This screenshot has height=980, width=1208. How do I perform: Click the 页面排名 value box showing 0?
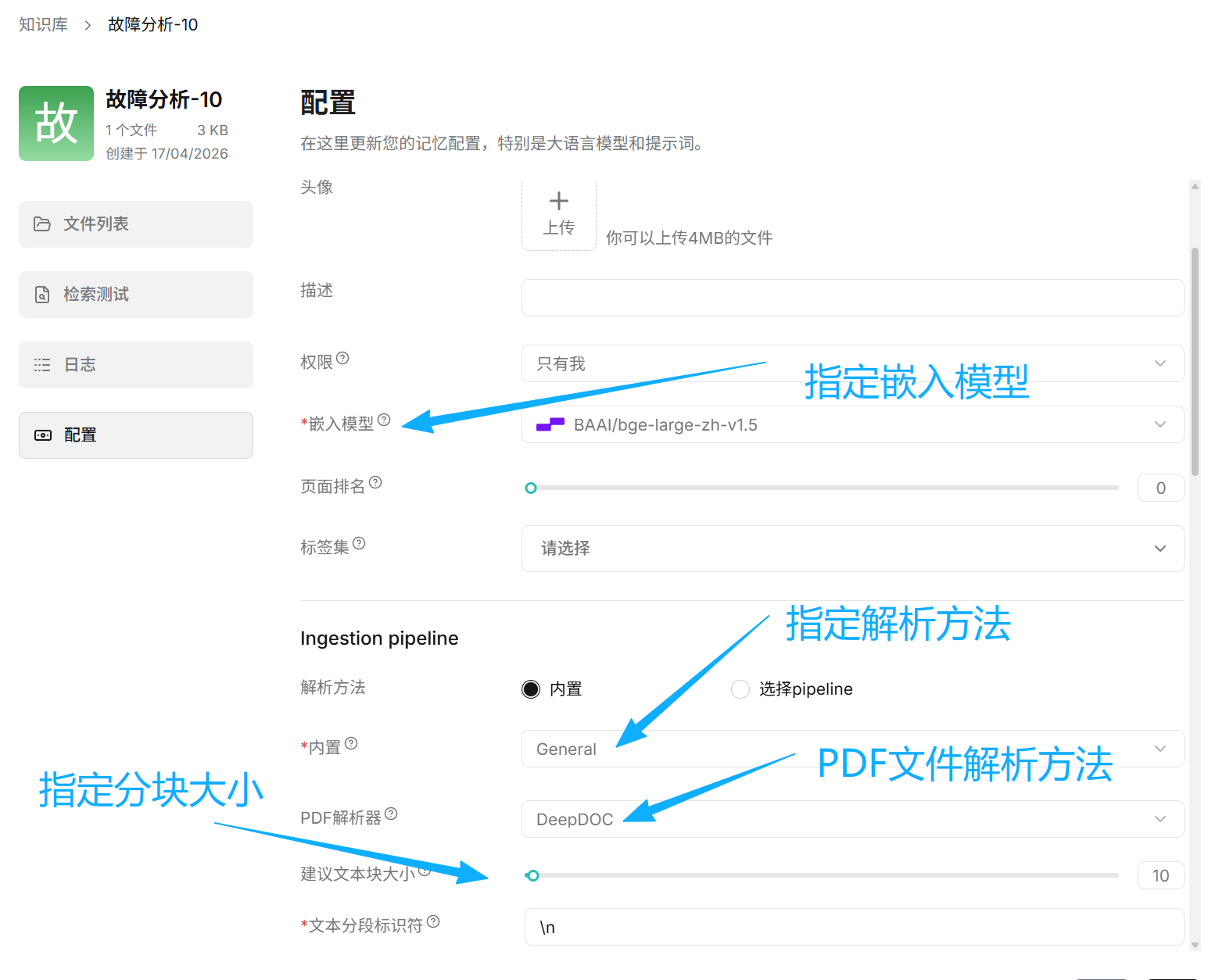[1160, 488]
